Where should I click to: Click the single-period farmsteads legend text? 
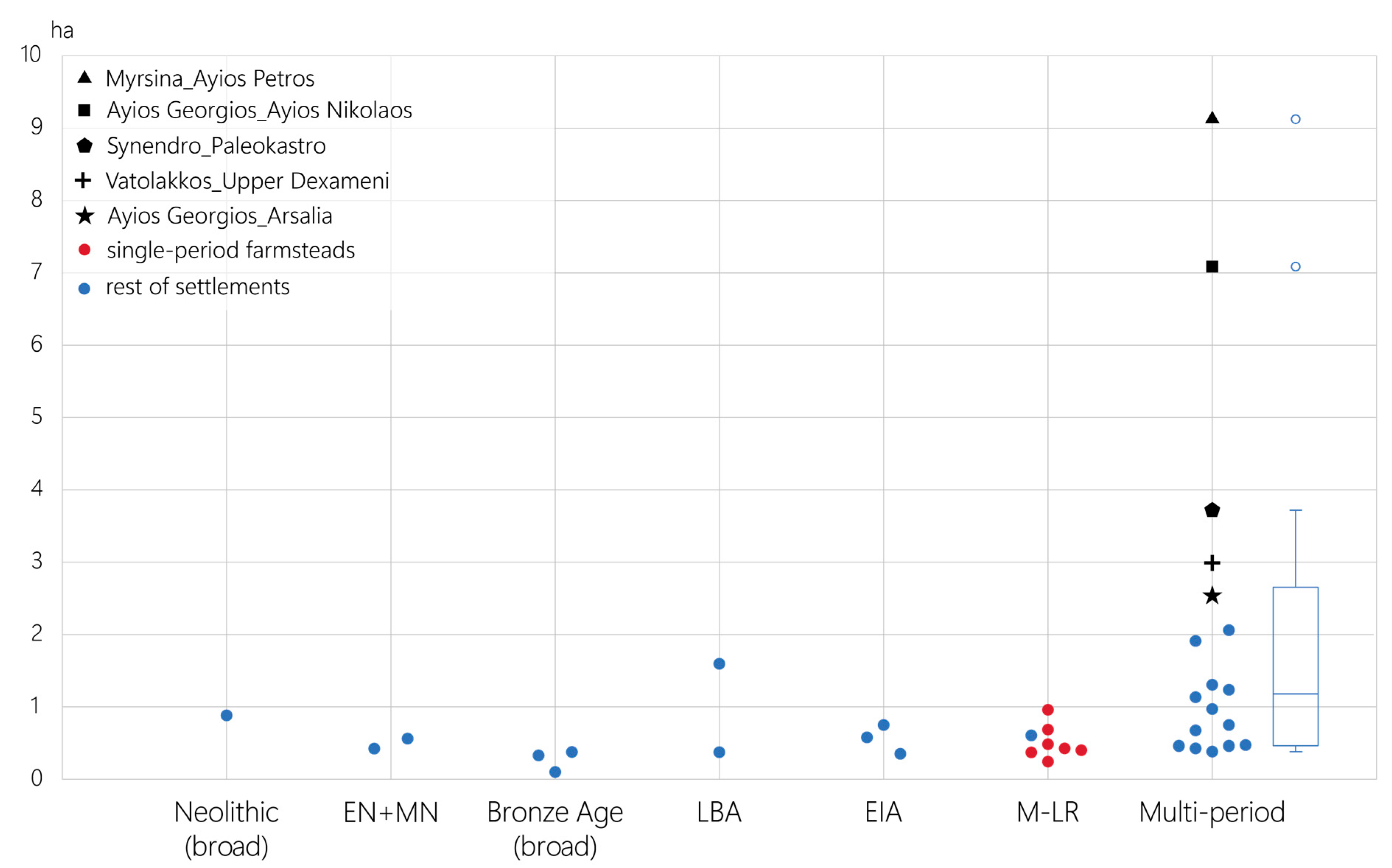tap(231, 250)
